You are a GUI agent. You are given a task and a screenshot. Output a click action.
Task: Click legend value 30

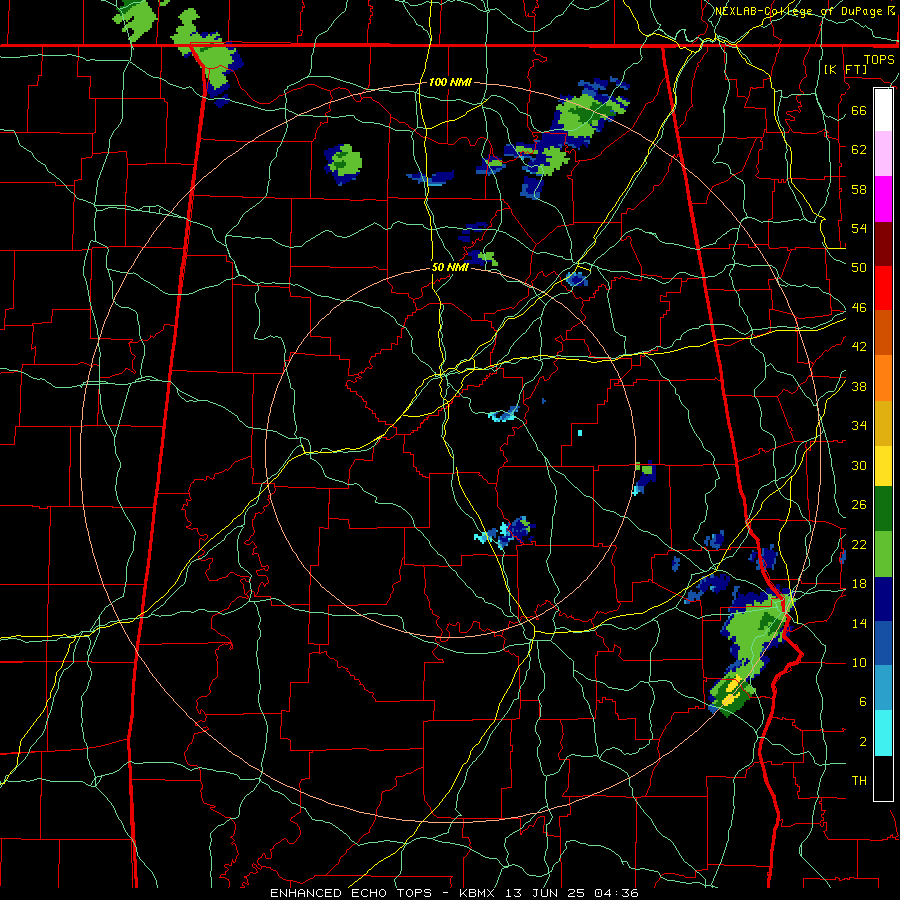(859, 465)
